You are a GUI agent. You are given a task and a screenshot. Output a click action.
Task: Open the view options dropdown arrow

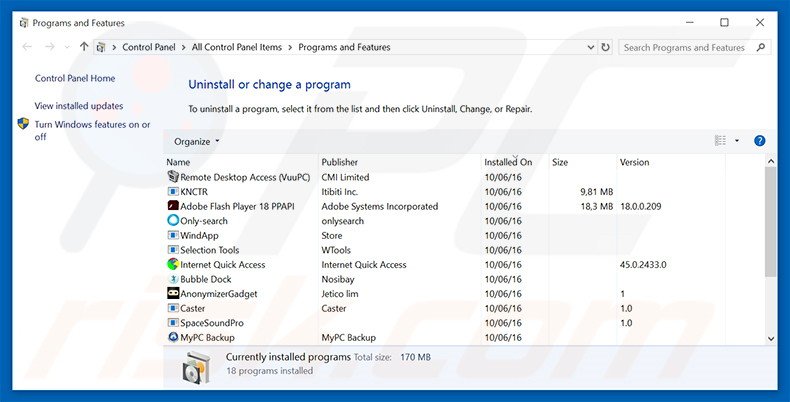737,141
